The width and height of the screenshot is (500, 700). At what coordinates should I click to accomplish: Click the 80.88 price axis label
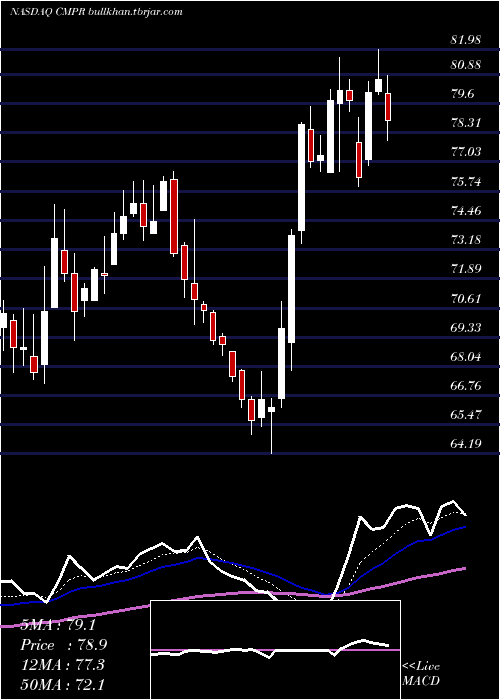(x=466, y=65)
